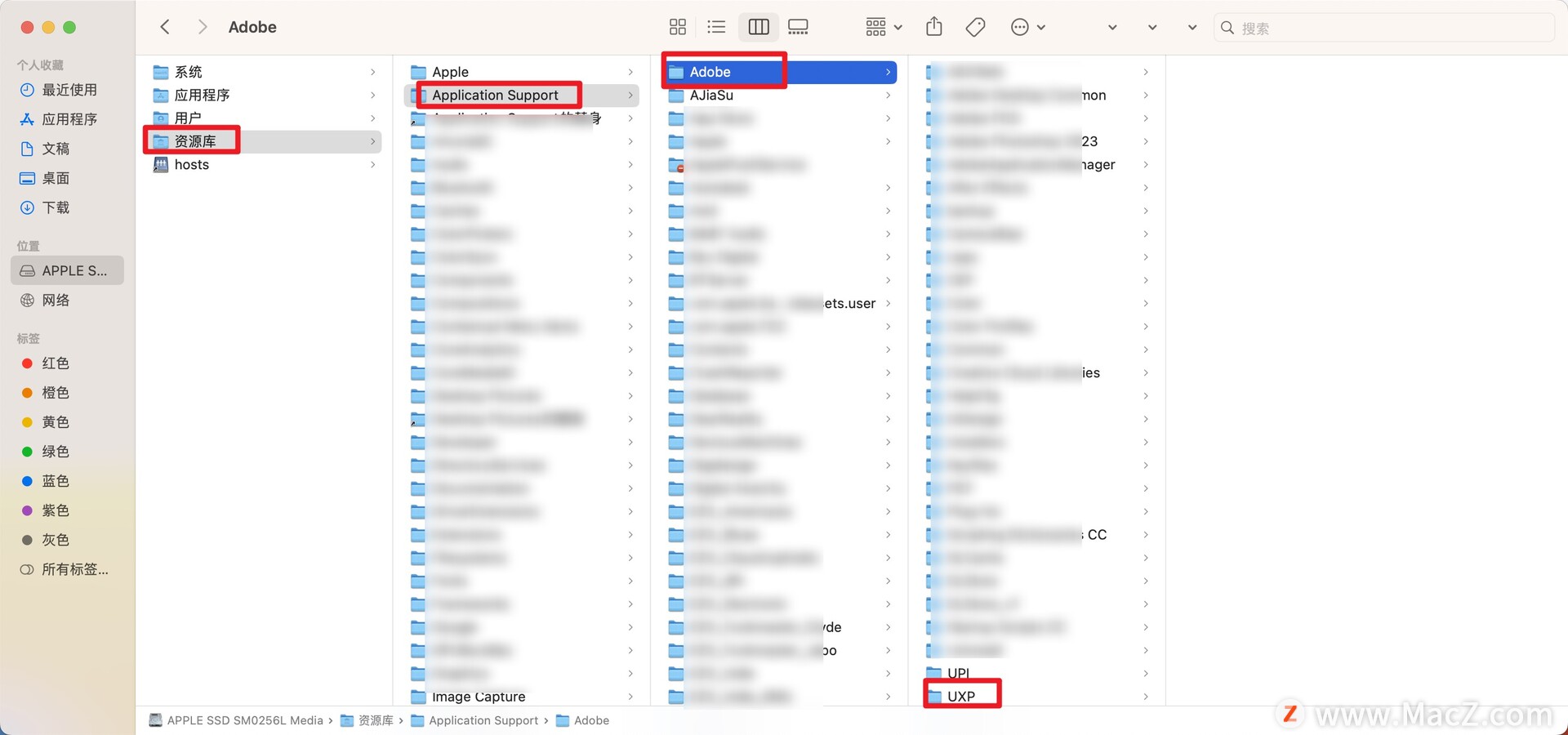Click the search field
Viewport: 1568px width, 735px height.
1384,28
